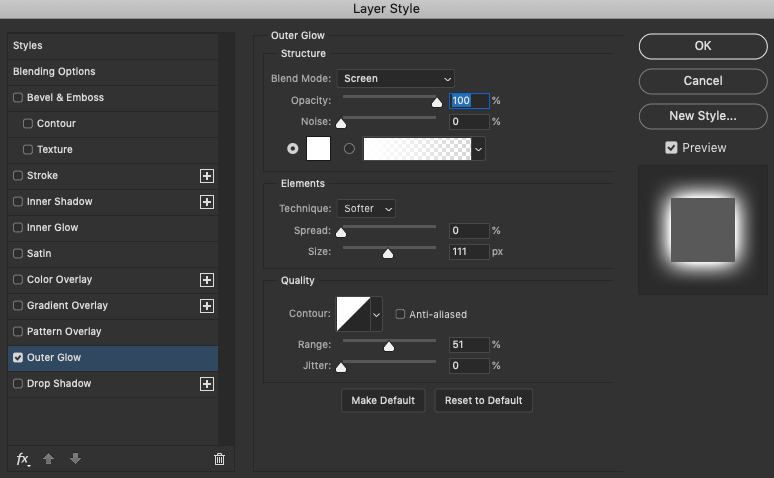The image size is (774, 478).
Task: Select the Satin row label
Action: (x=39, y=253)
